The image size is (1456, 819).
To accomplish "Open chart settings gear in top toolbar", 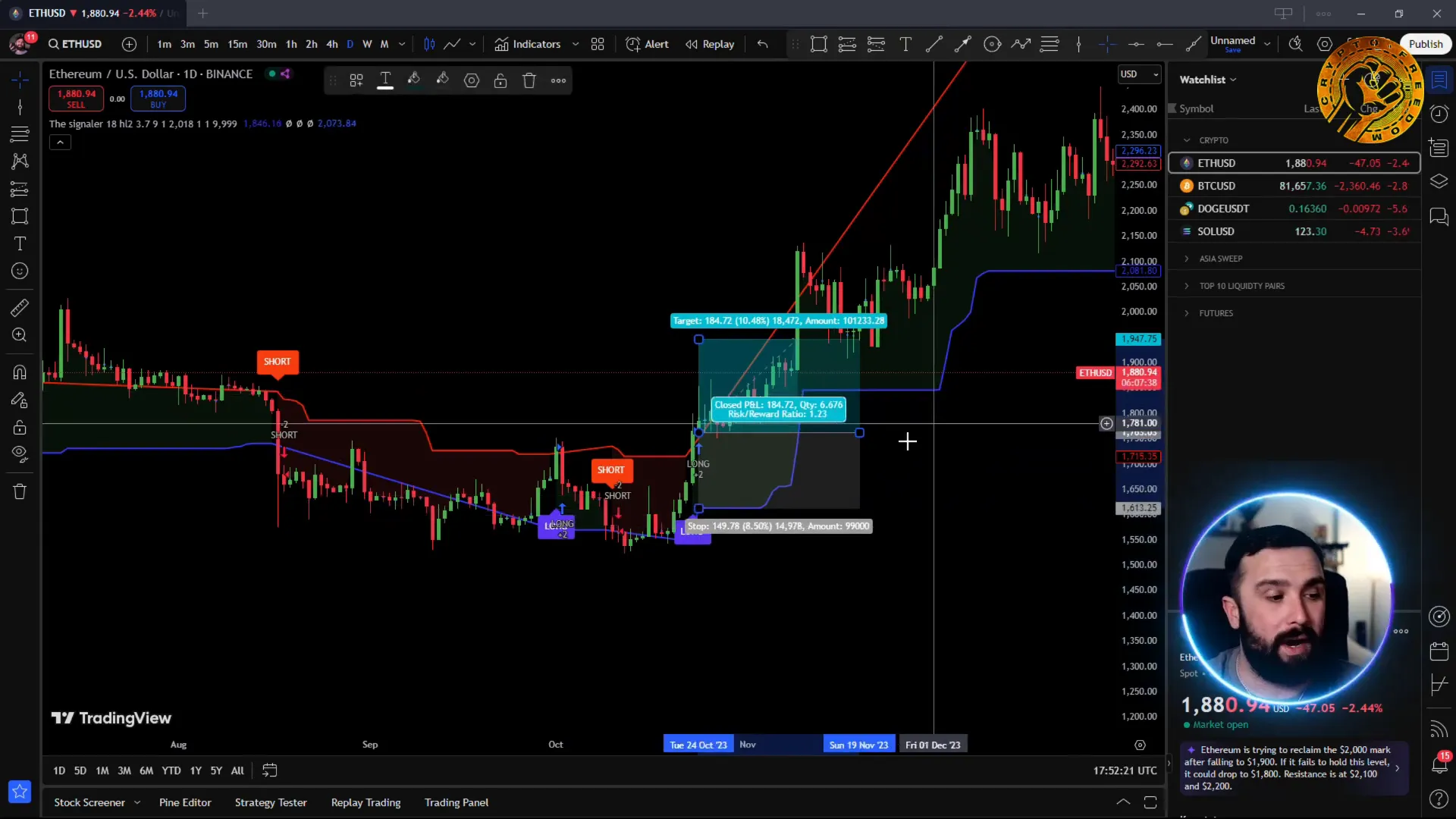I will pyautogui.click(x=1325, y=44).
